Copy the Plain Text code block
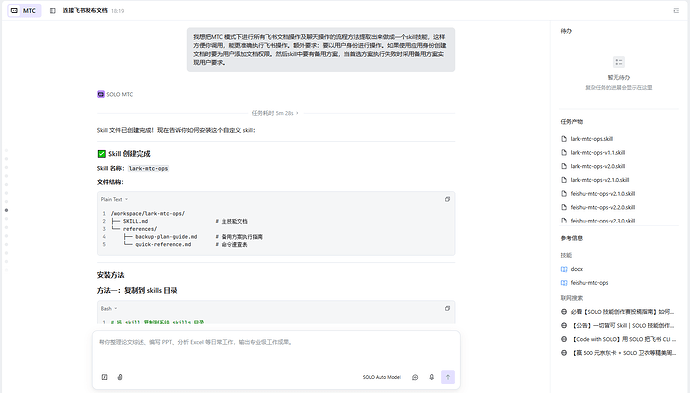 (447, 199)
